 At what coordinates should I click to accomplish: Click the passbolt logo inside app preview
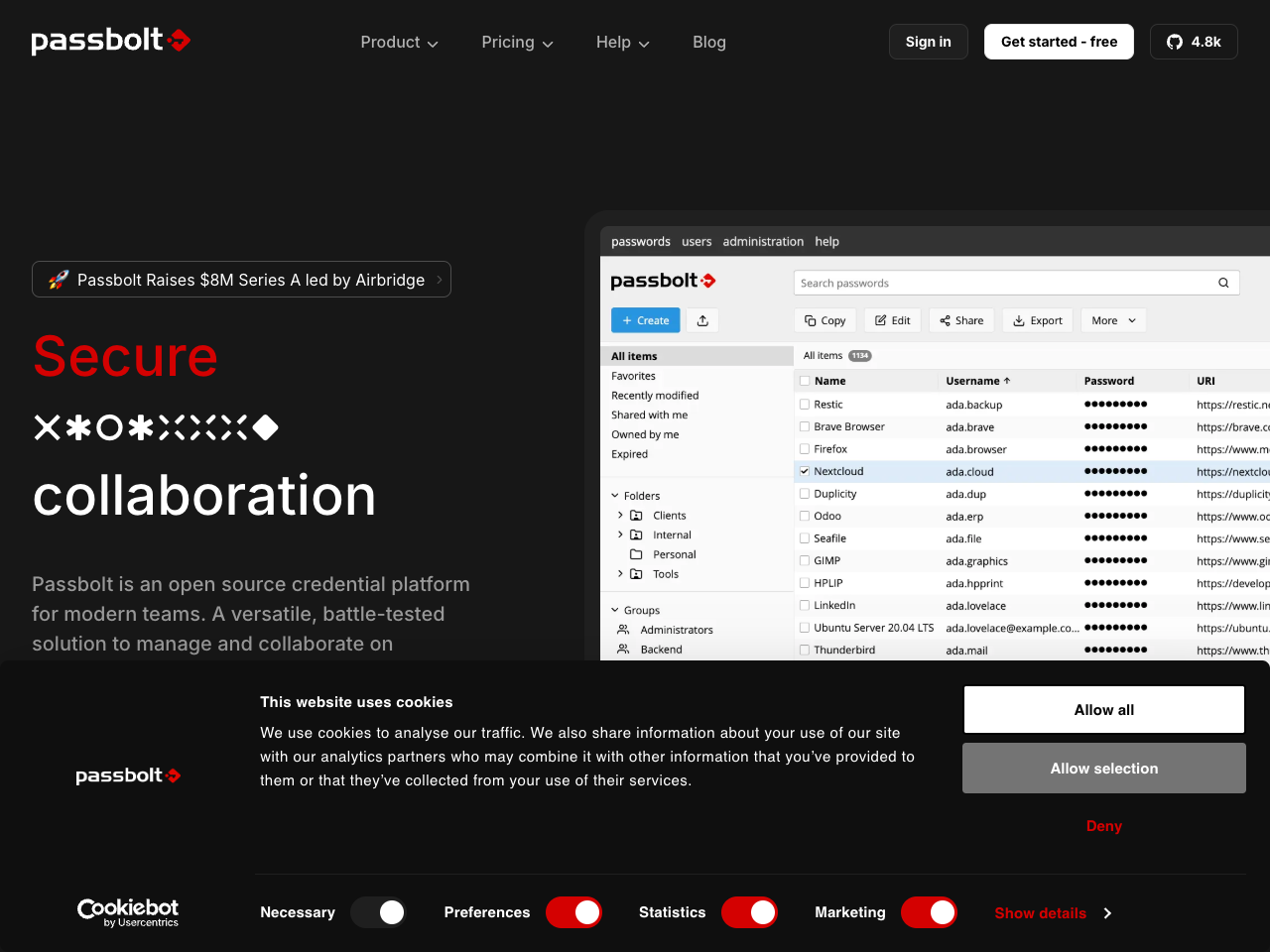point(663,281)
